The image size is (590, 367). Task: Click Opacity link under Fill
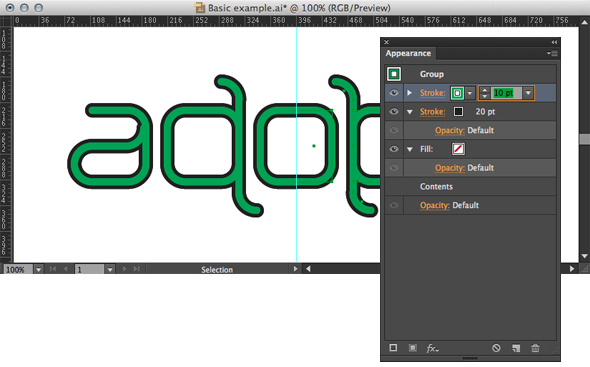(x=450, y=168)
